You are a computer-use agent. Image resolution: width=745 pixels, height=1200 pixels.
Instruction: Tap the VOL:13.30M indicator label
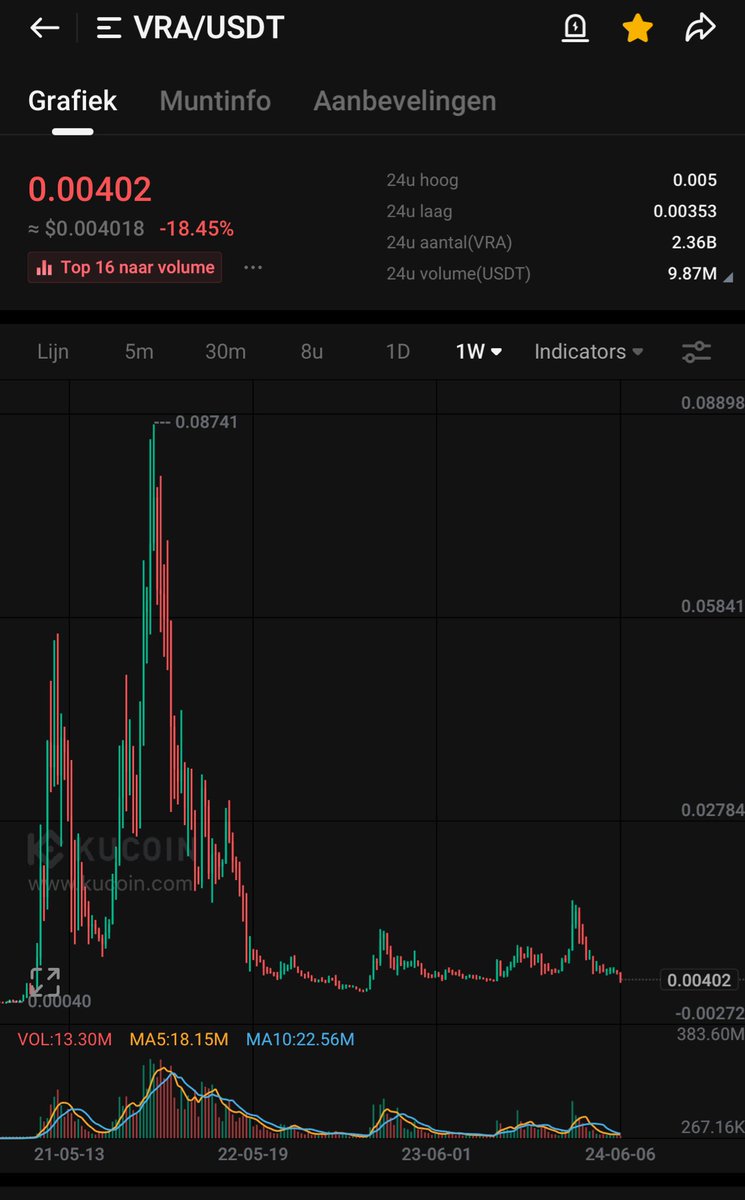[x=64, y=1039]
